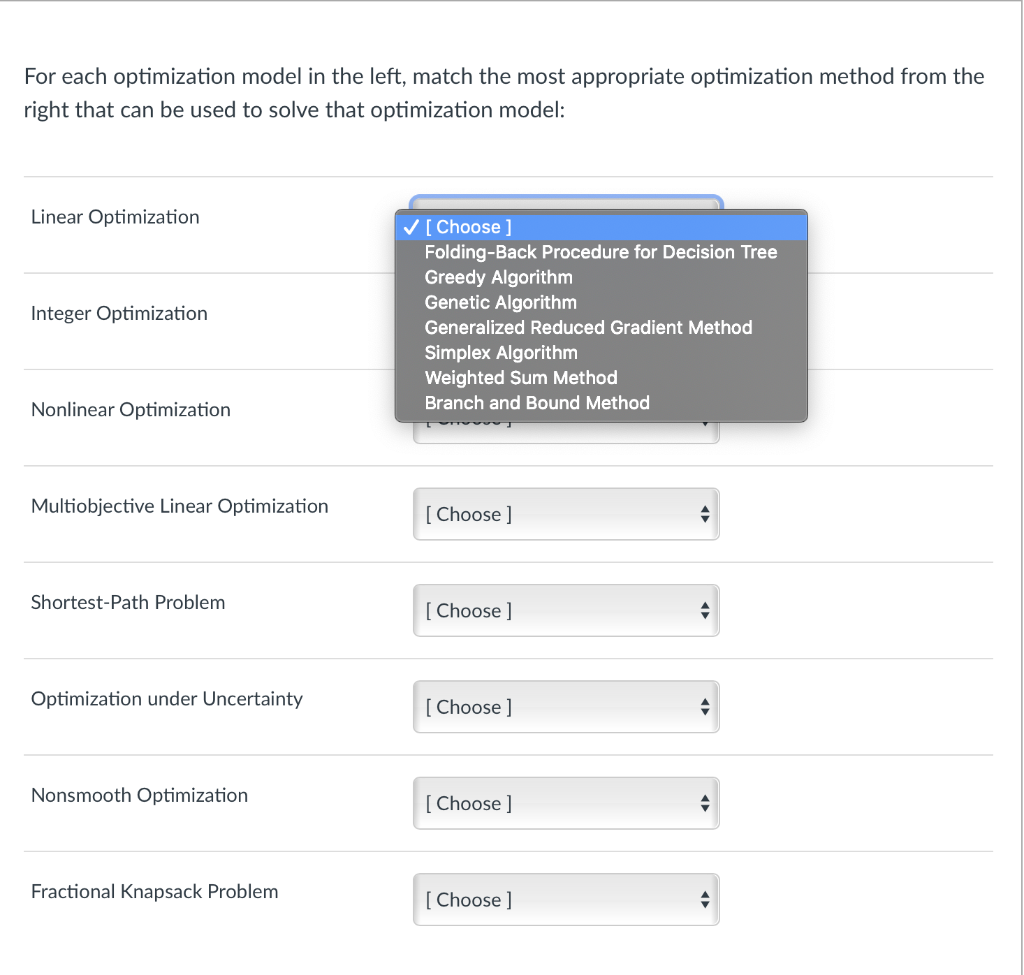
Task: Click the Linear Optimization row label
Action: coord(115,217)
